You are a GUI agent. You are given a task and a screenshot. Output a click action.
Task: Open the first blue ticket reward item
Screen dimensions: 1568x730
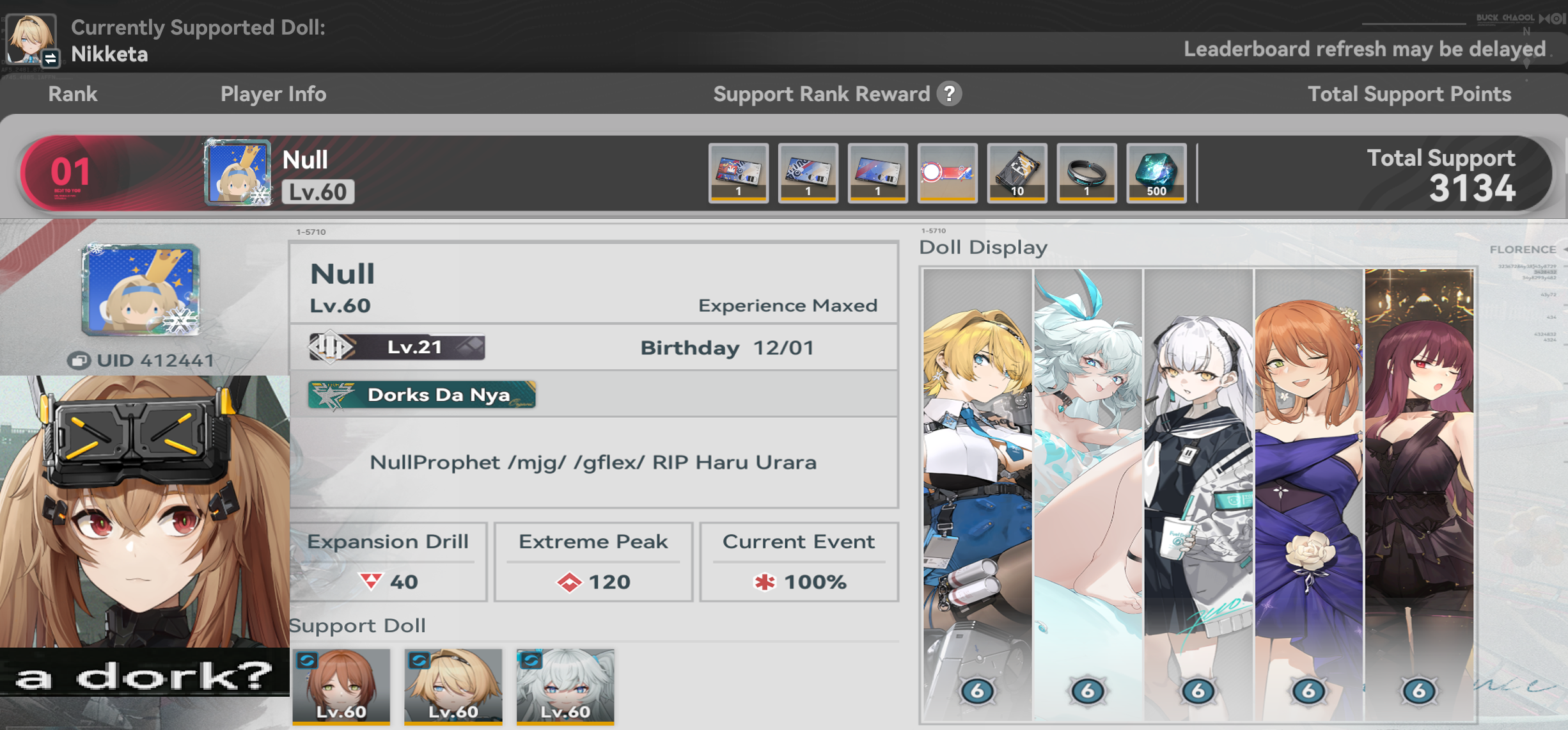coord(738,173)
